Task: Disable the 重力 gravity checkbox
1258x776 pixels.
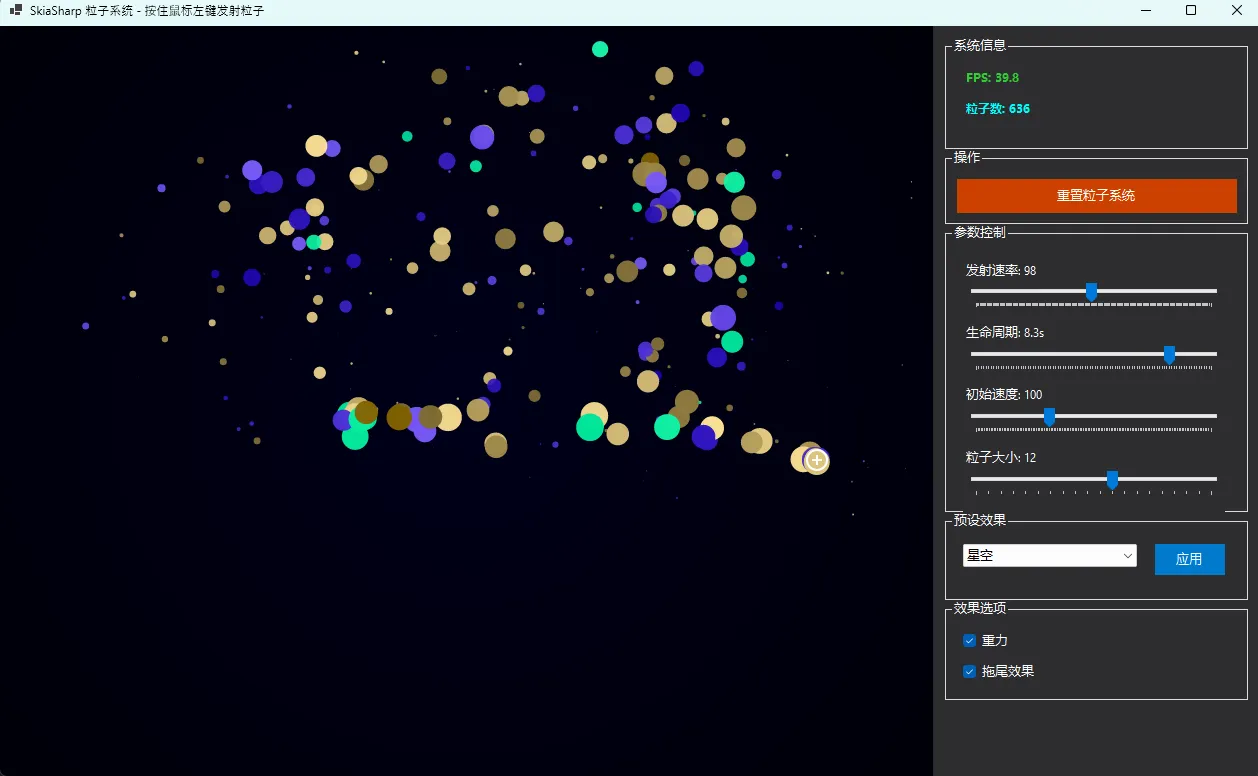Action: pyautogui.click(x=969, y=640)
